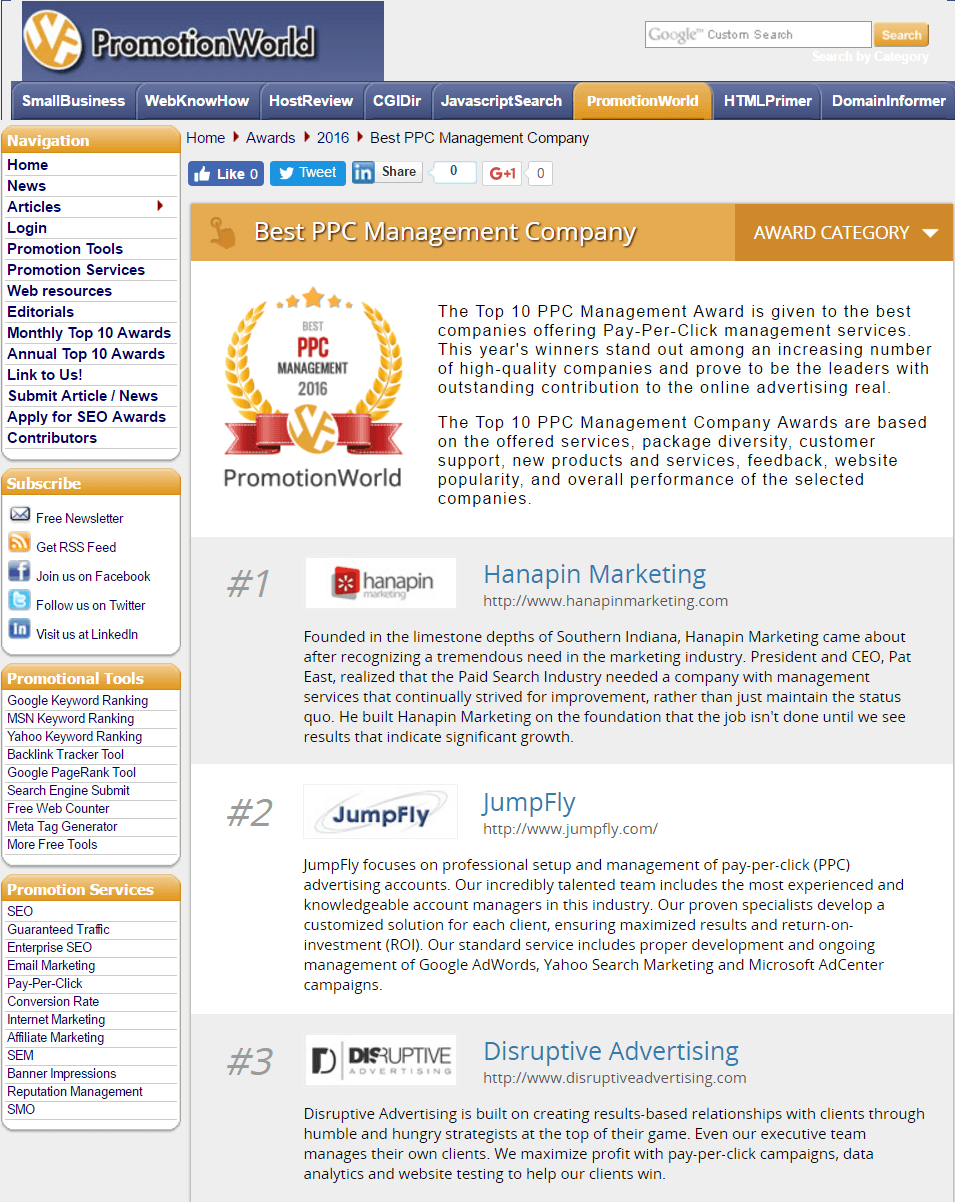Open Backlink Tracker Tool
Viewport: 955px width, 1202px height.
pos(66,755)
